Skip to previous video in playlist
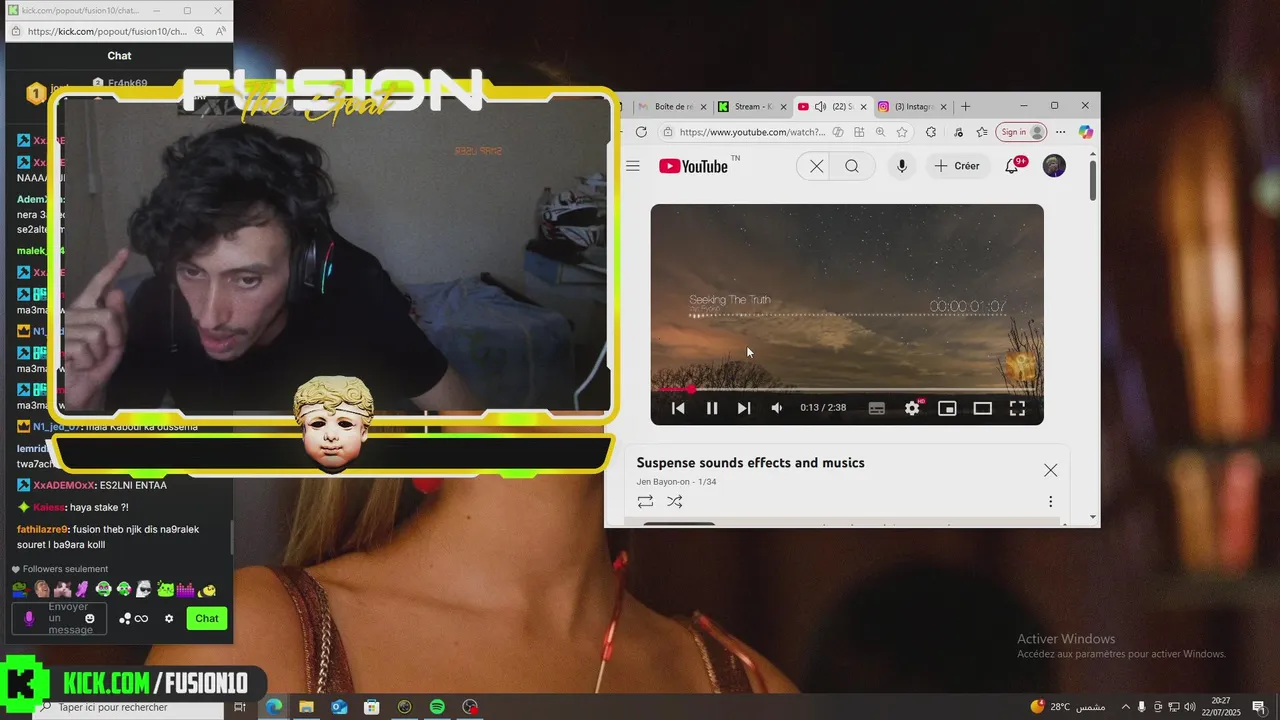 (678, 408)
